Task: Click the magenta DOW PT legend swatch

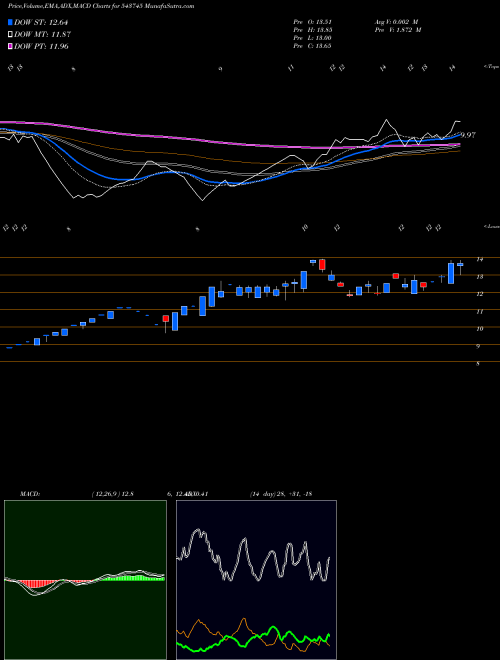Action: (x=11, y=46)
